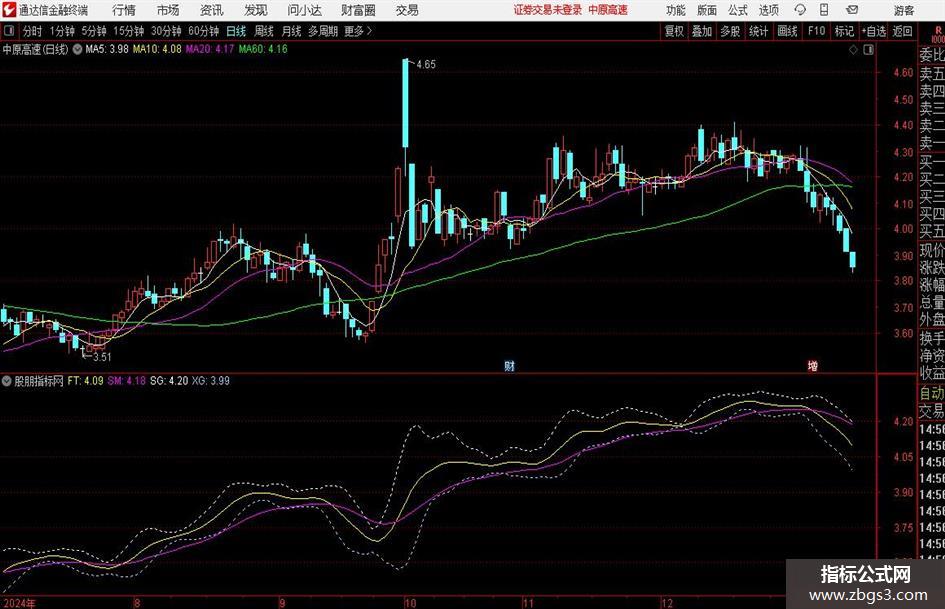The height and width of the screenshot is (609, 945).
Task: Open the 画线 drawing tools
Action: click(787, 31)
